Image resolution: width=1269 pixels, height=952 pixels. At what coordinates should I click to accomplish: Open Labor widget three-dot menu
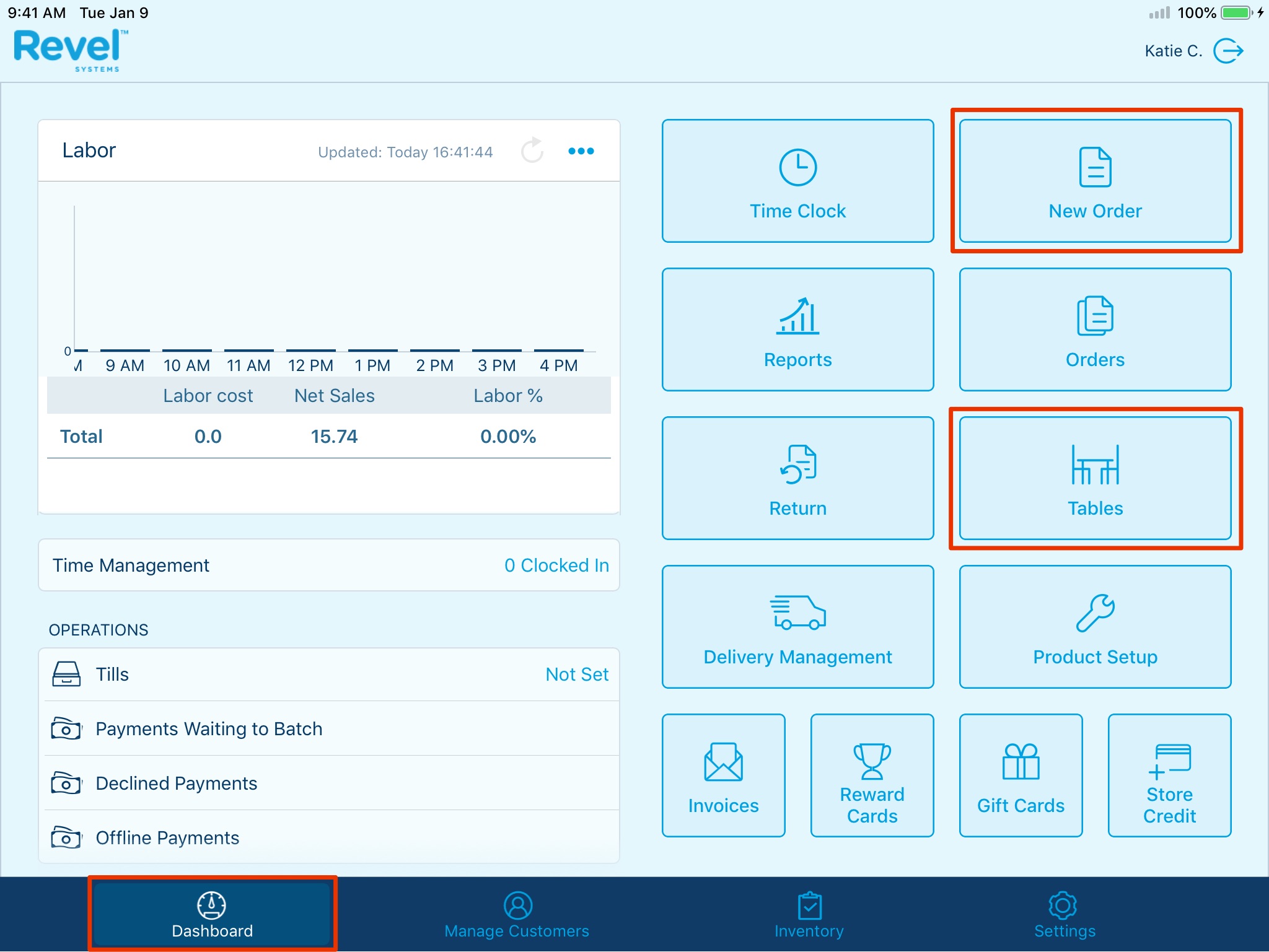(x=581, y=151)
